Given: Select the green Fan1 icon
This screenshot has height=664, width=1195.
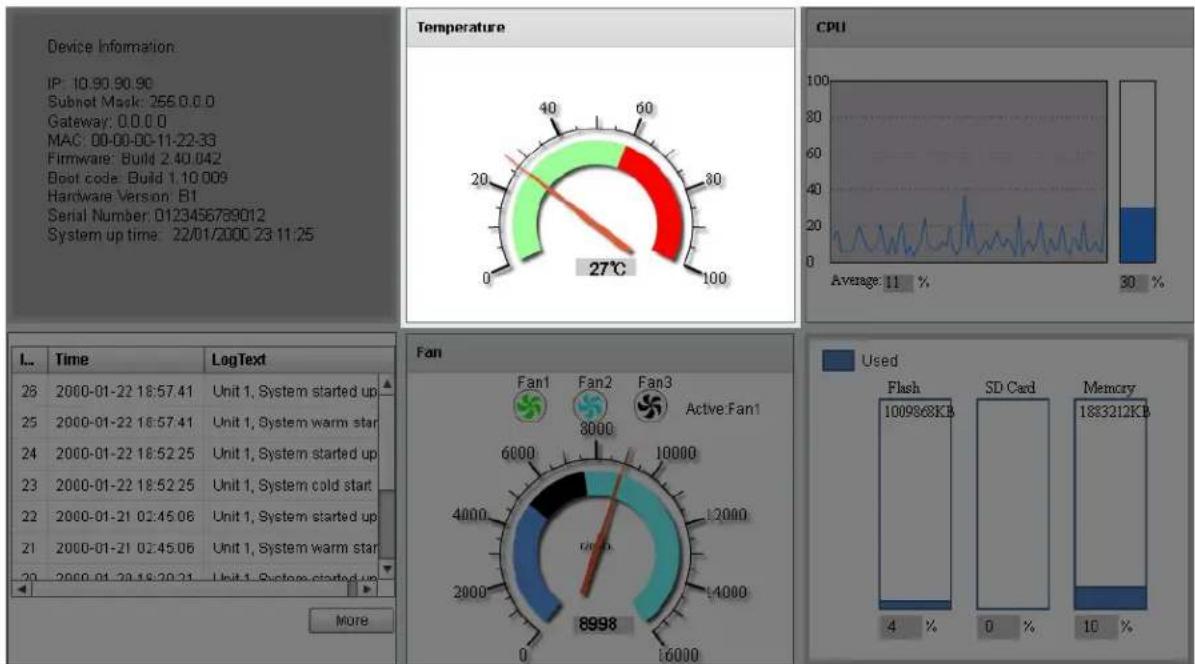Looking at the screenshot, I should [x=530, y=406].
